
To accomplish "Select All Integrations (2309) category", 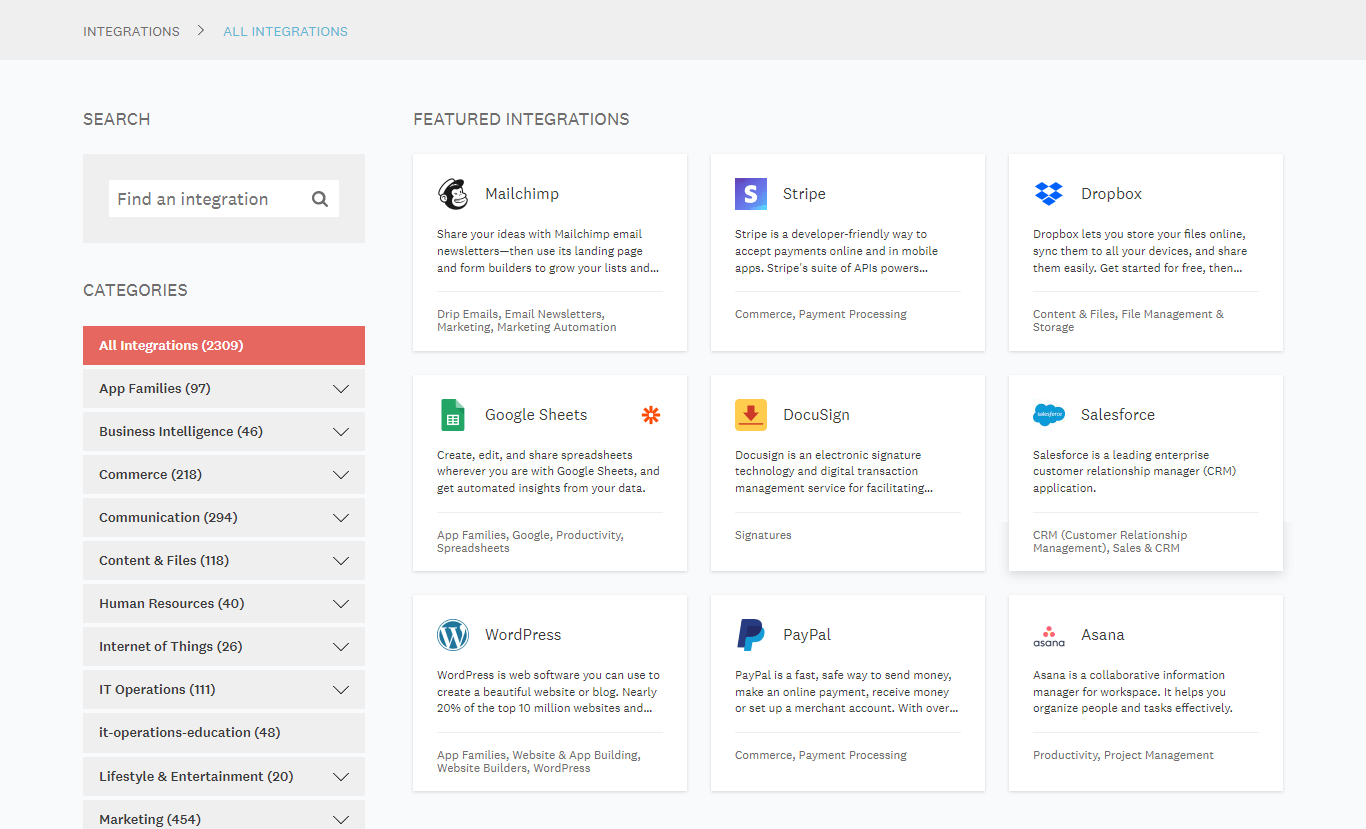I will [224, 345].
